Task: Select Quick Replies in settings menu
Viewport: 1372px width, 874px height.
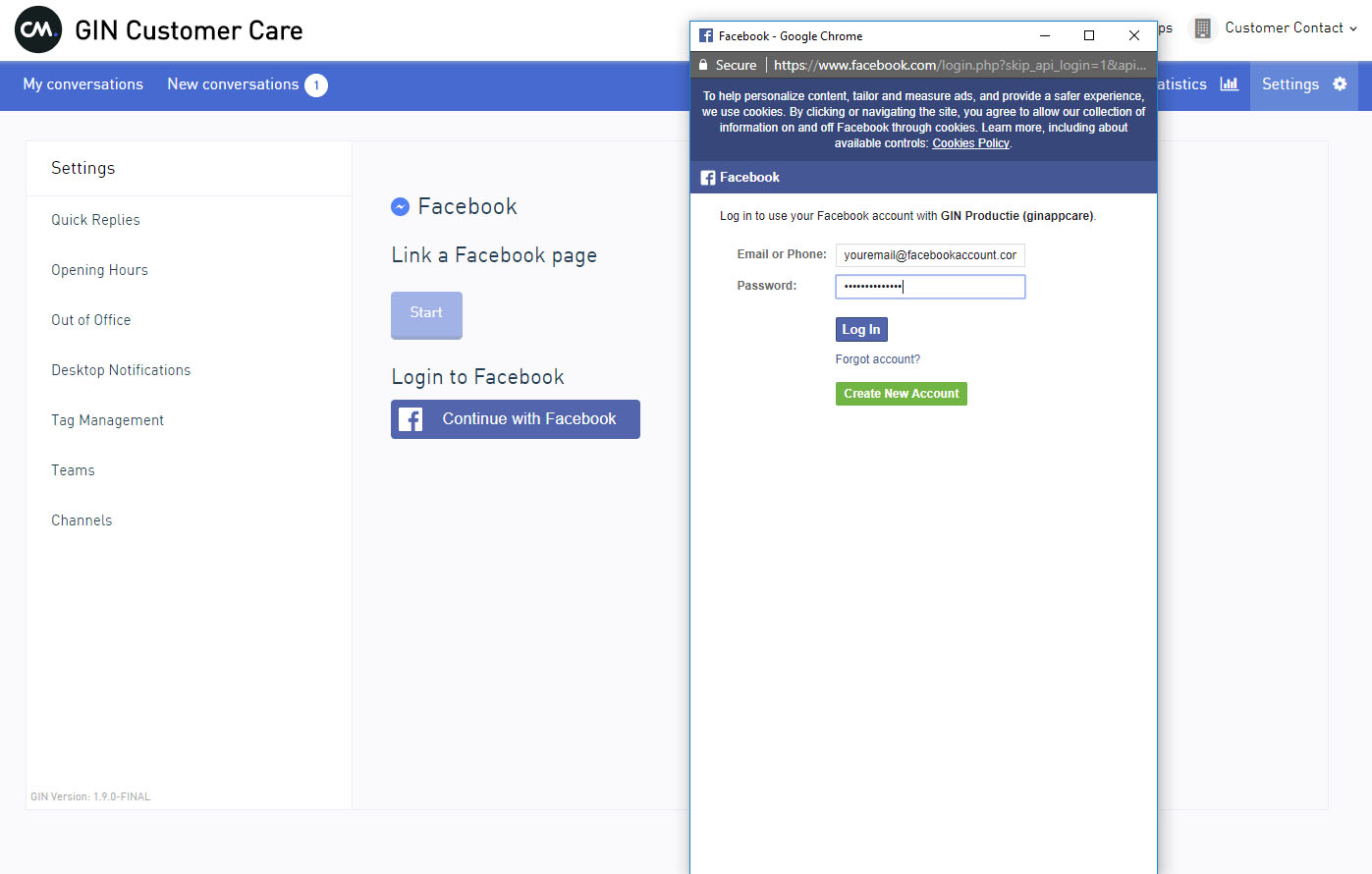Action: click(95, 220)
